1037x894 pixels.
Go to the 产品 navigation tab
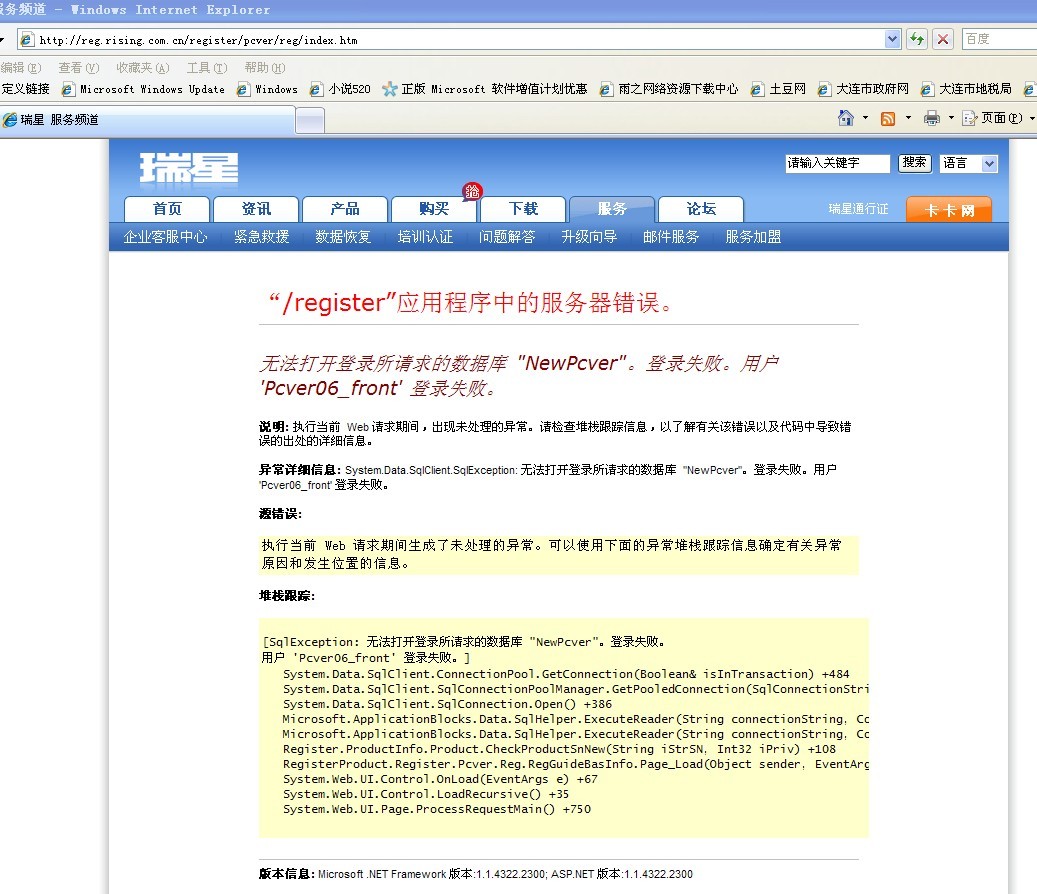tap(345, 209)
